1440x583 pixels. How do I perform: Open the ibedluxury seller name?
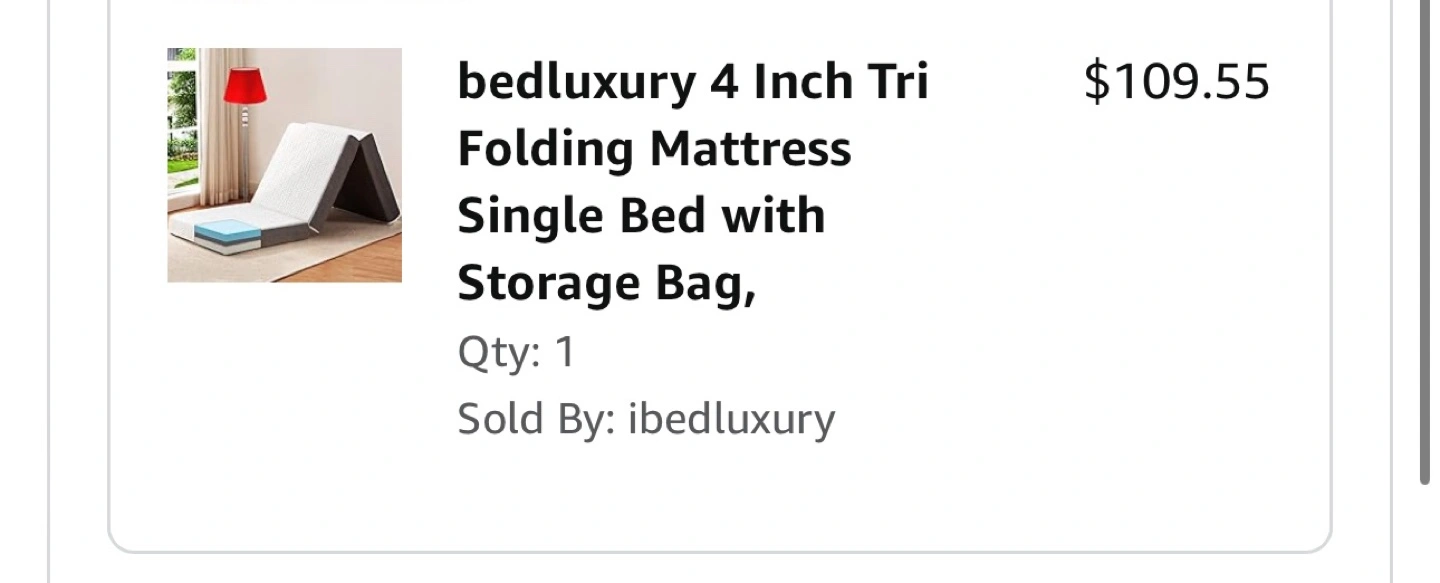[731, 420]
